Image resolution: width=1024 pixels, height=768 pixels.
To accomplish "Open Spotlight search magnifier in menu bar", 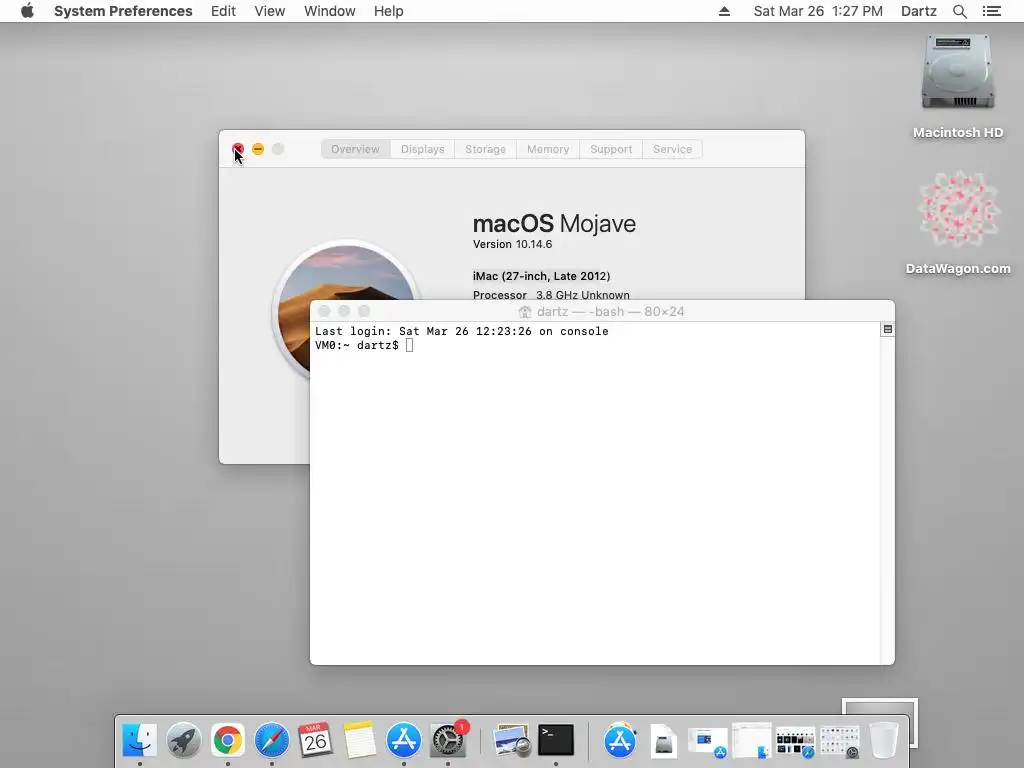I will pyautogui.click(x=959, y=11).
